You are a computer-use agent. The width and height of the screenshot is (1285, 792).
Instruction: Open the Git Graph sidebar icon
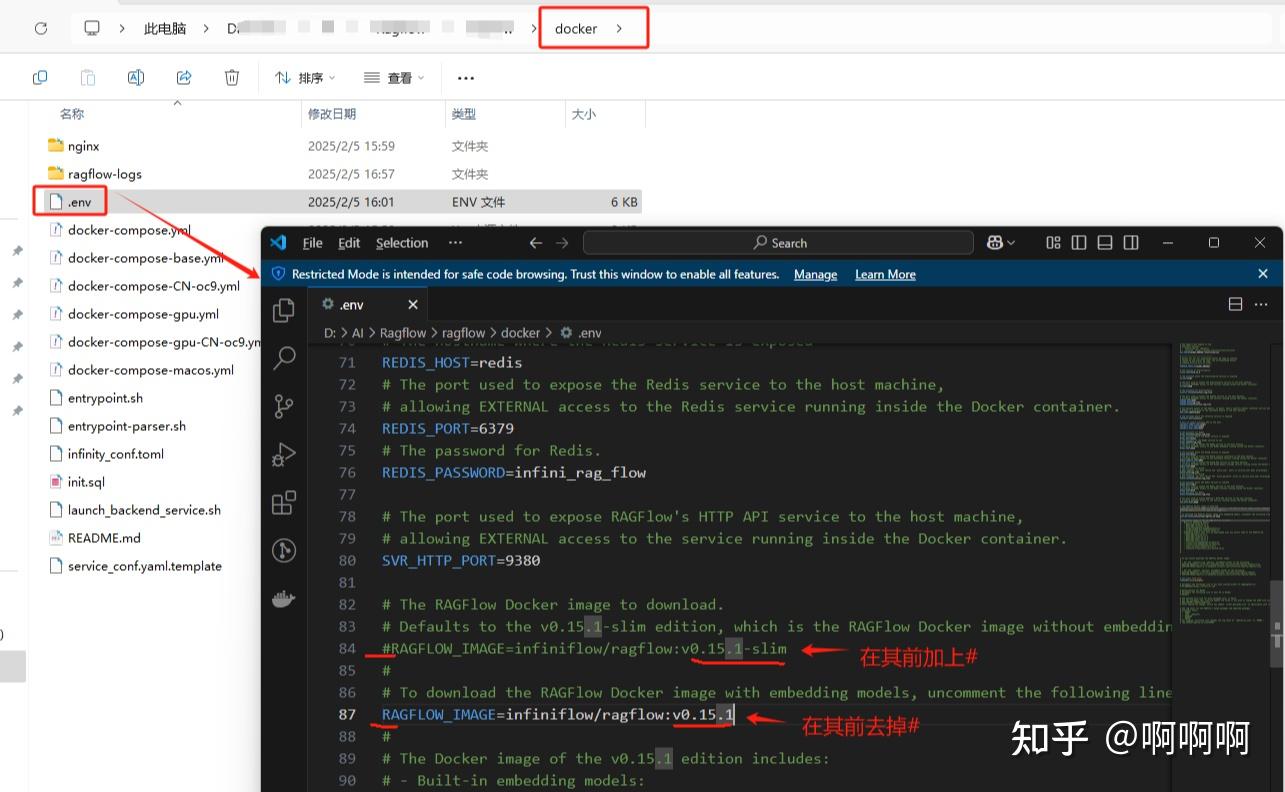284,550
